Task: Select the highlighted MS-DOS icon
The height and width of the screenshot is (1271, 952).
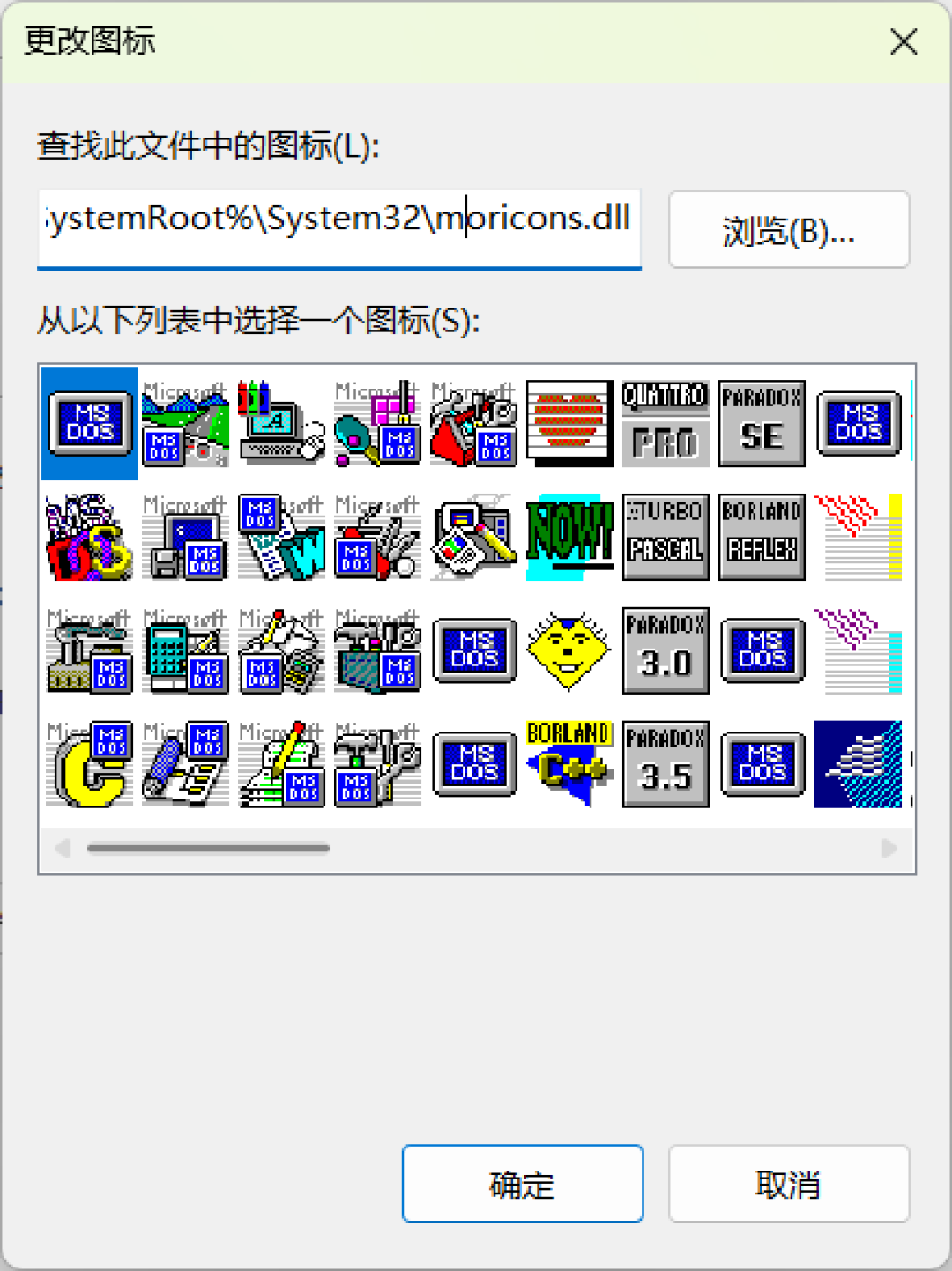Action: [90, 424]
